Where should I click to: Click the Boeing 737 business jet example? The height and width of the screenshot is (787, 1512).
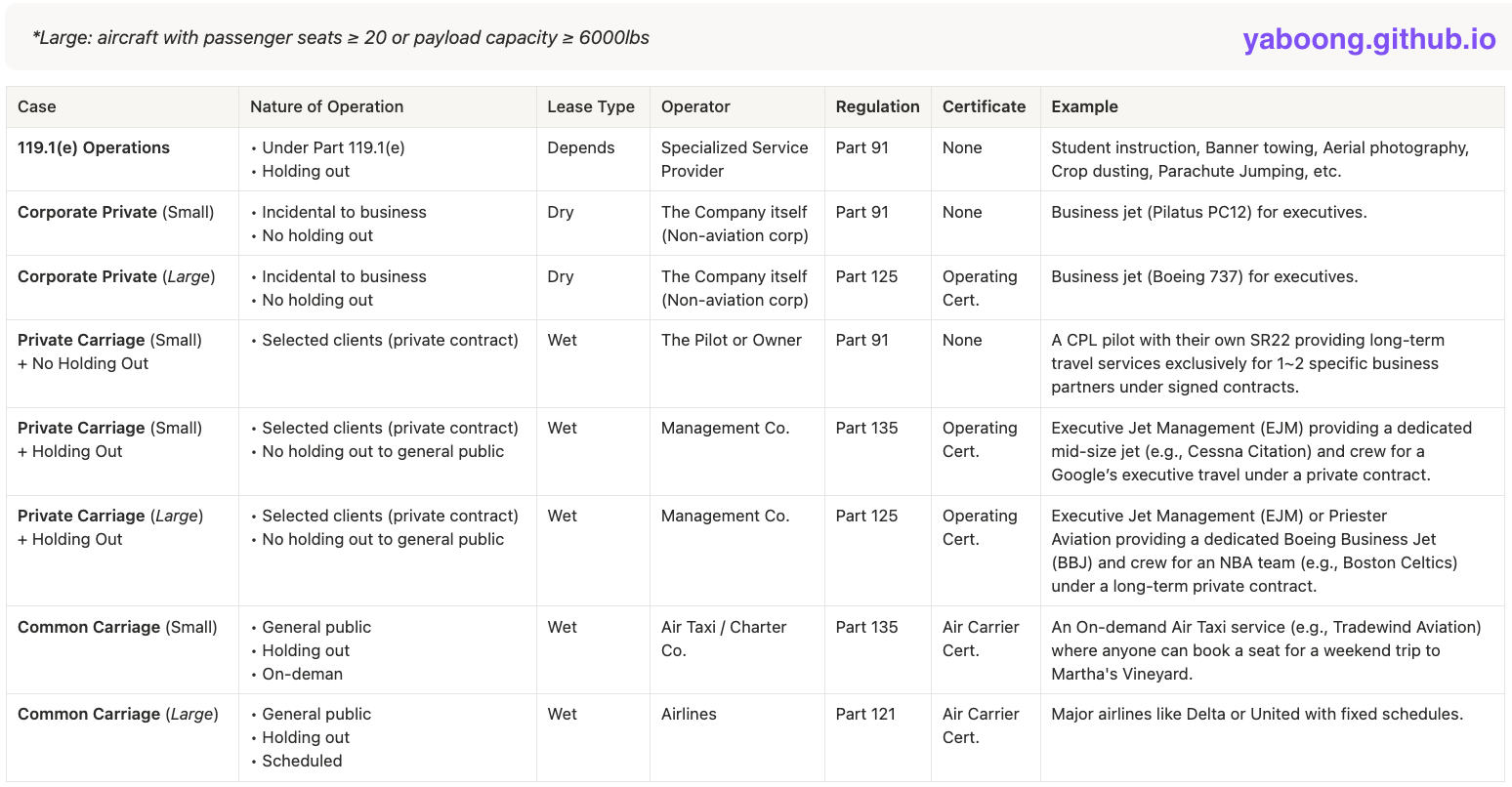1204,276
